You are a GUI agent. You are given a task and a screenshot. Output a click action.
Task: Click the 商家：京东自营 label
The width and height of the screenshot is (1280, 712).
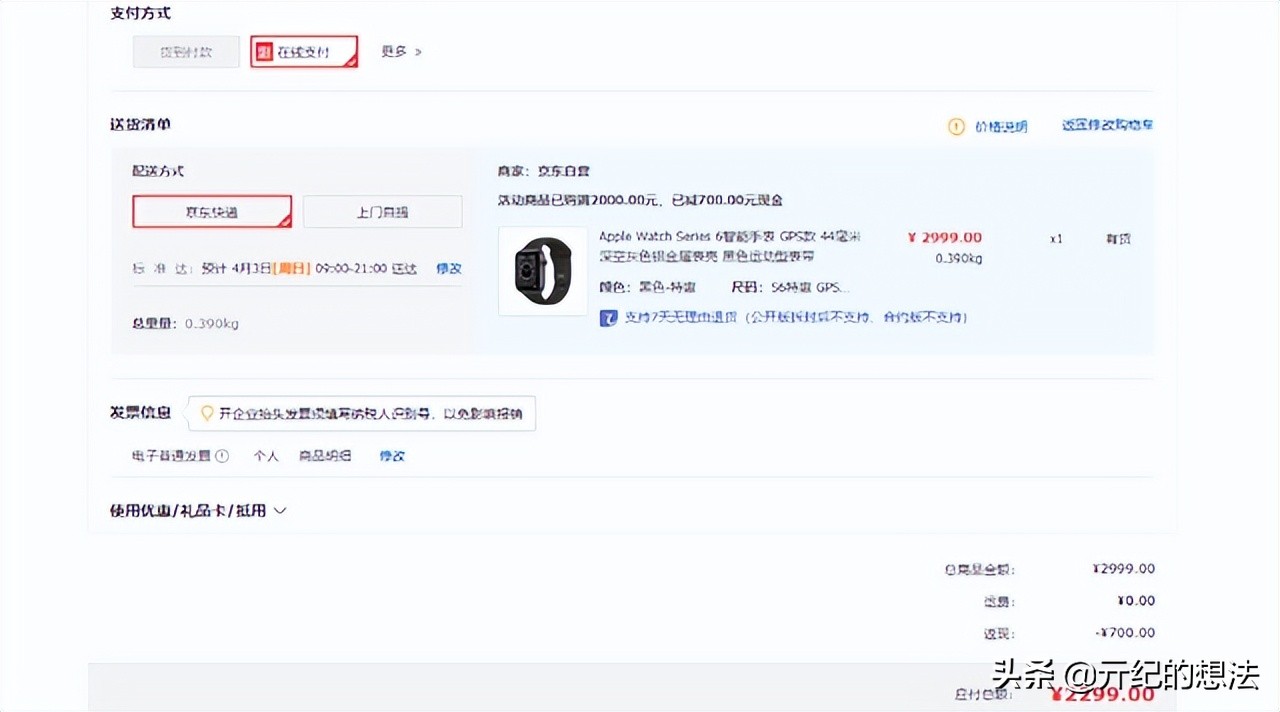point(544,171)
